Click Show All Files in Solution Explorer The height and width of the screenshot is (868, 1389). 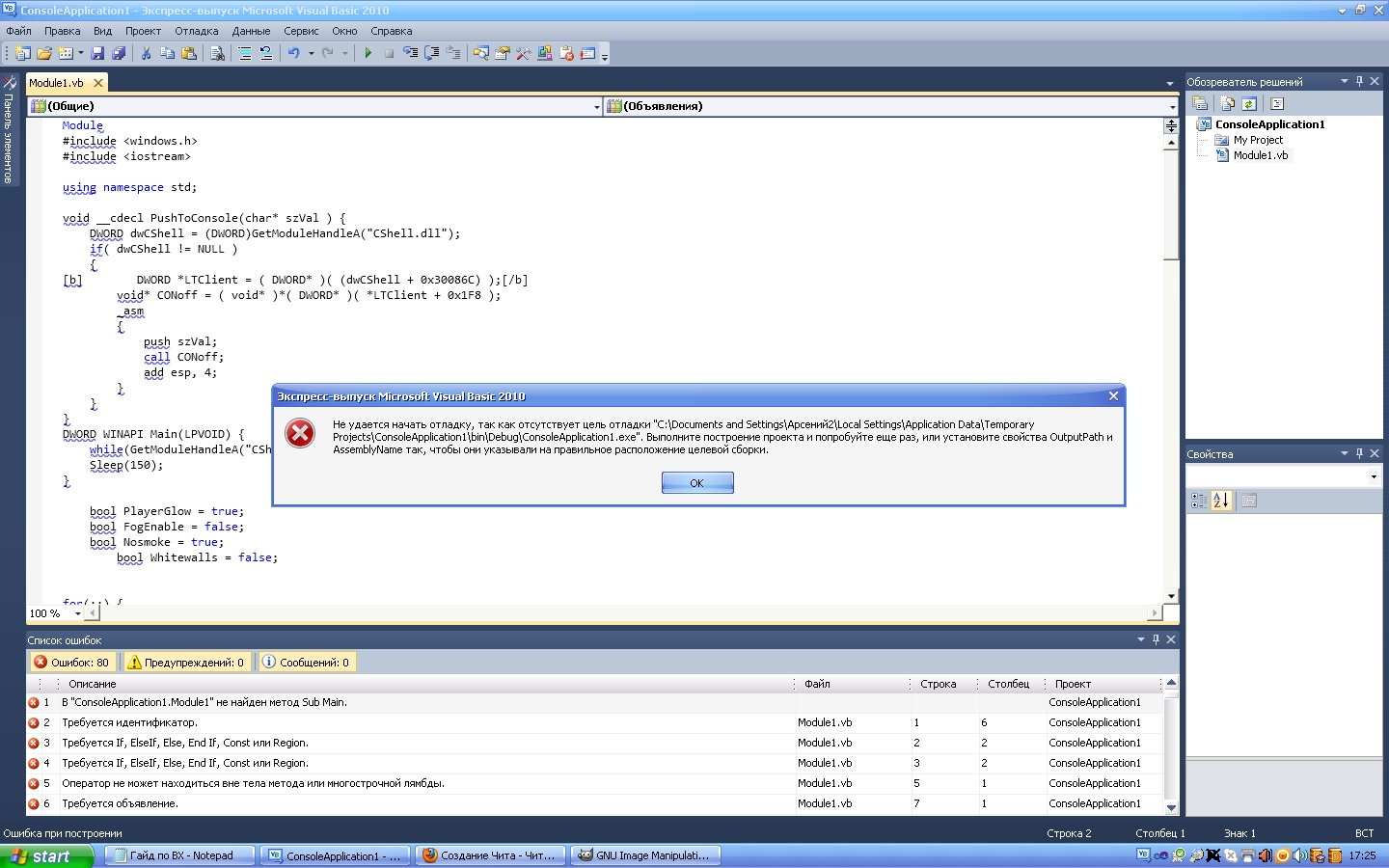[x=1227, y=104]
